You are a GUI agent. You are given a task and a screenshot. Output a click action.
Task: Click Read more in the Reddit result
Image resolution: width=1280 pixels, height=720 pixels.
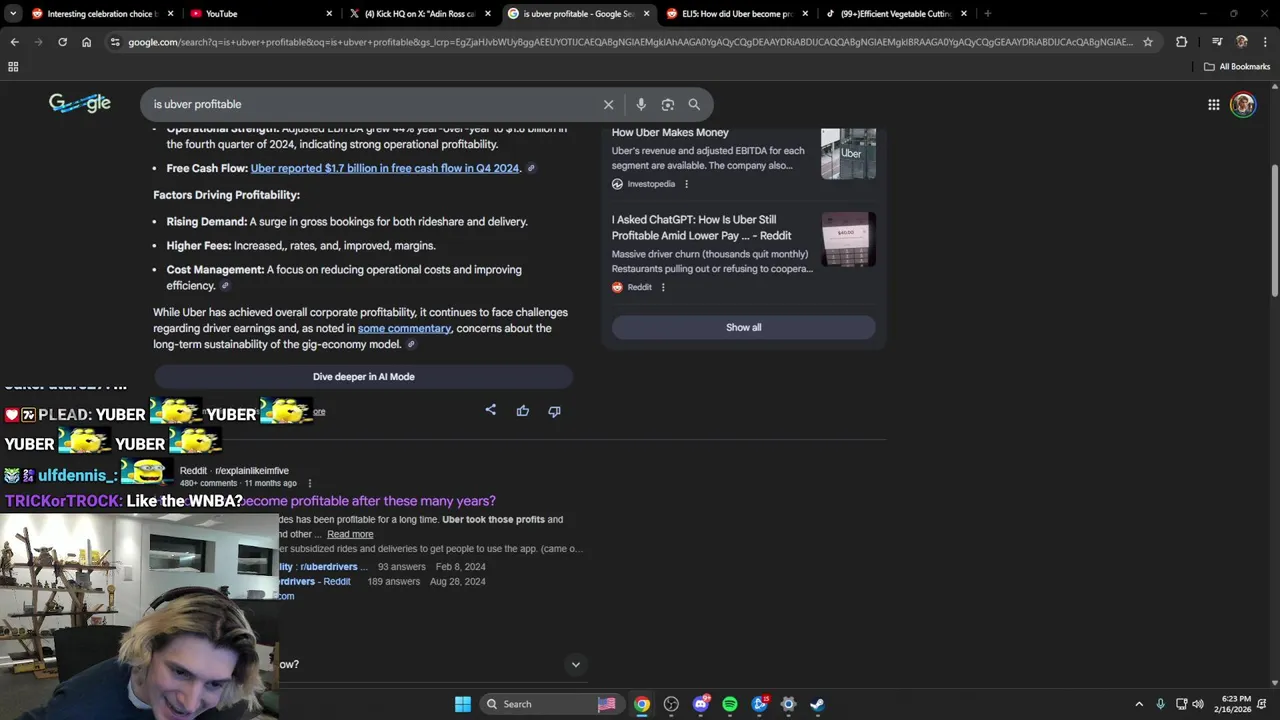click(350, 534)
